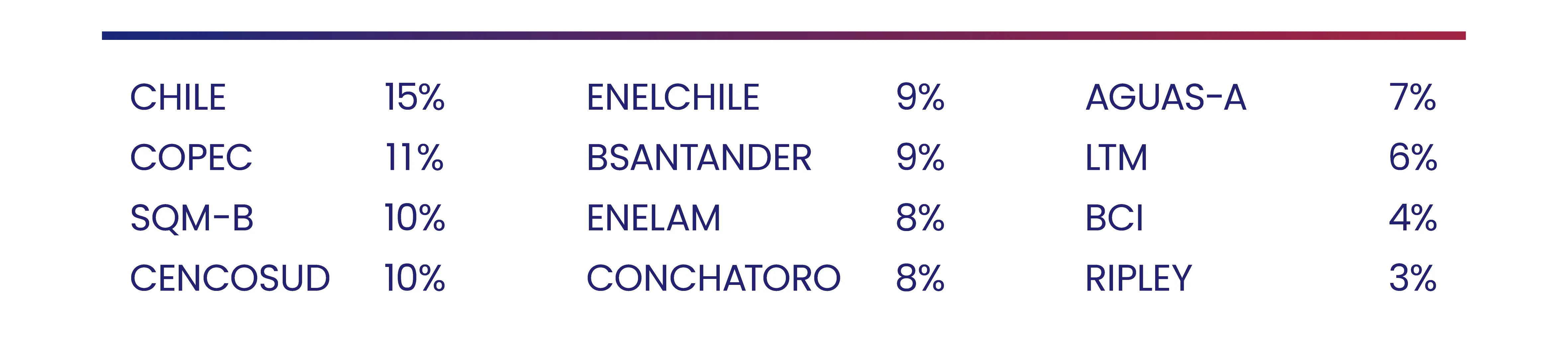Click the 15% weight next to CHILE
The height and width of the screenshot is (364, 1568).
(x=415, y=97)
